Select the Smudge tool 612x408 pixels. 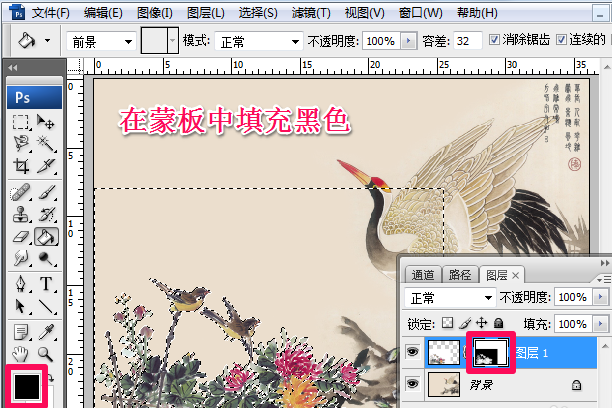tap(20, 258)
